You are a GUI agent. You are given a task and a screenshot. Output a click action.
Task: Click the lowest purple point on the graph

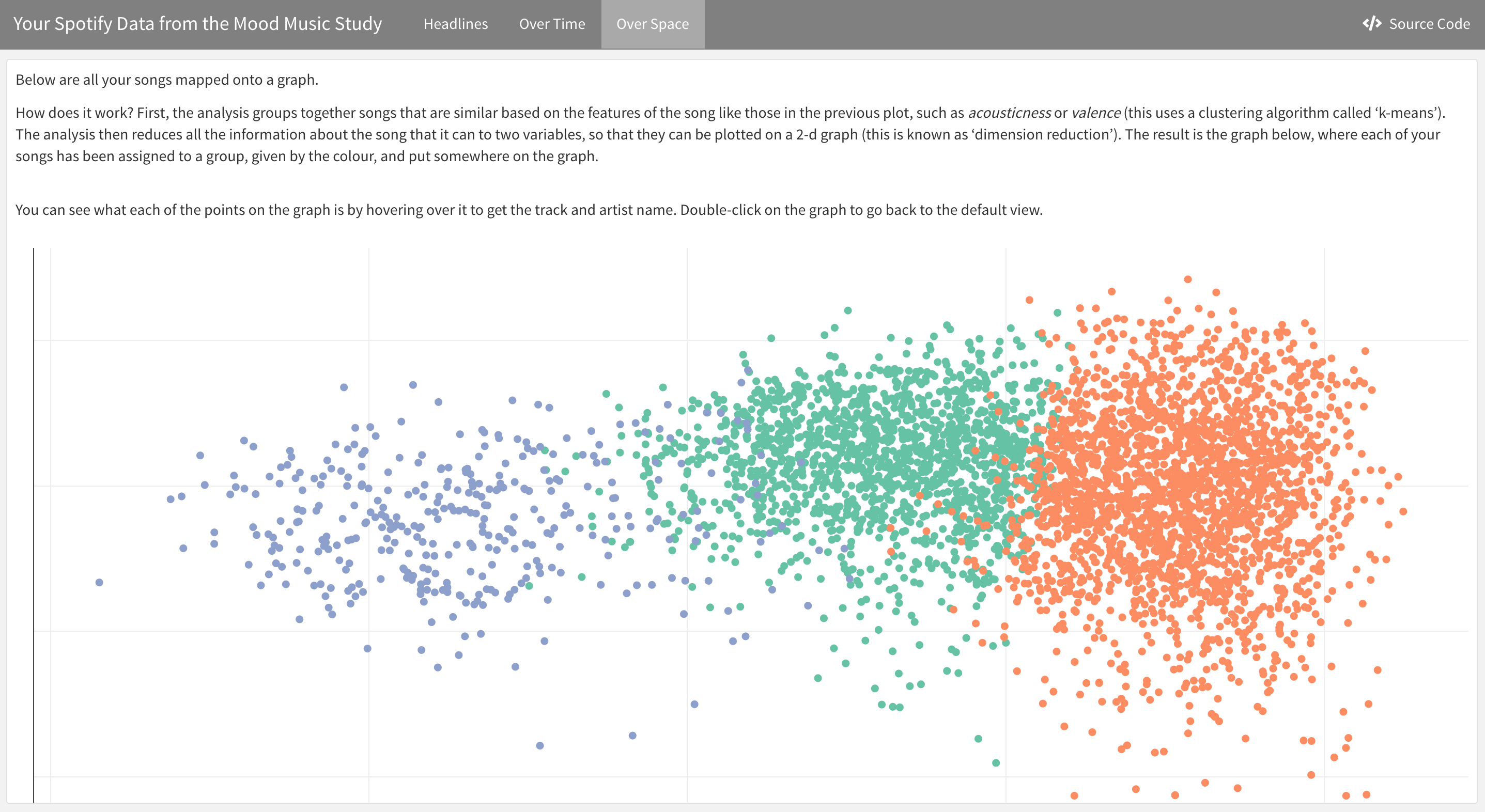(539, 746)
